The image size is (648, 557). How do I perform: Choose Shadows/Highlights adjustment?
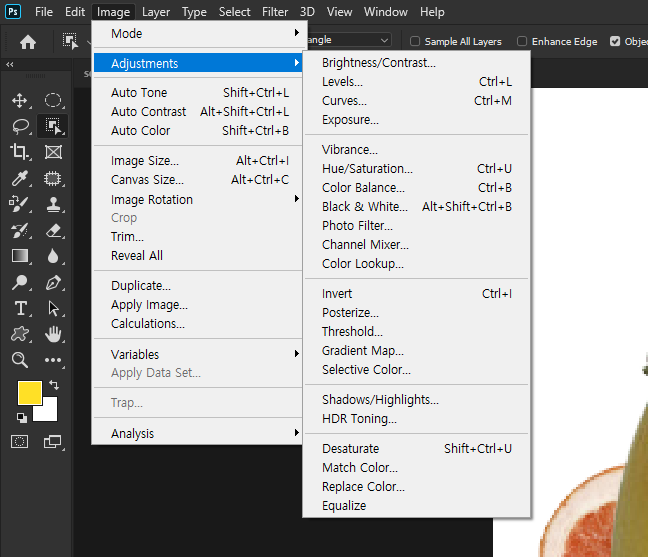pos(417,400)
